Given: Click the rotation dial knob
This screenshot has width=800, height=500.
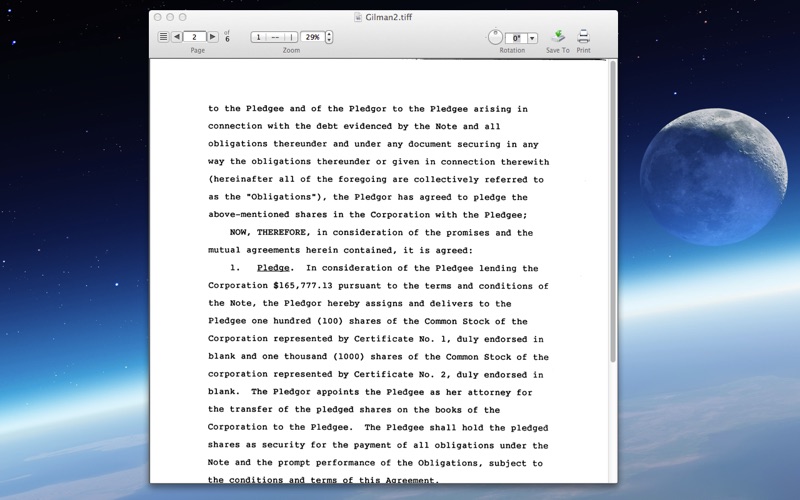Looking at the screenshot, I should tap(495, 37).
